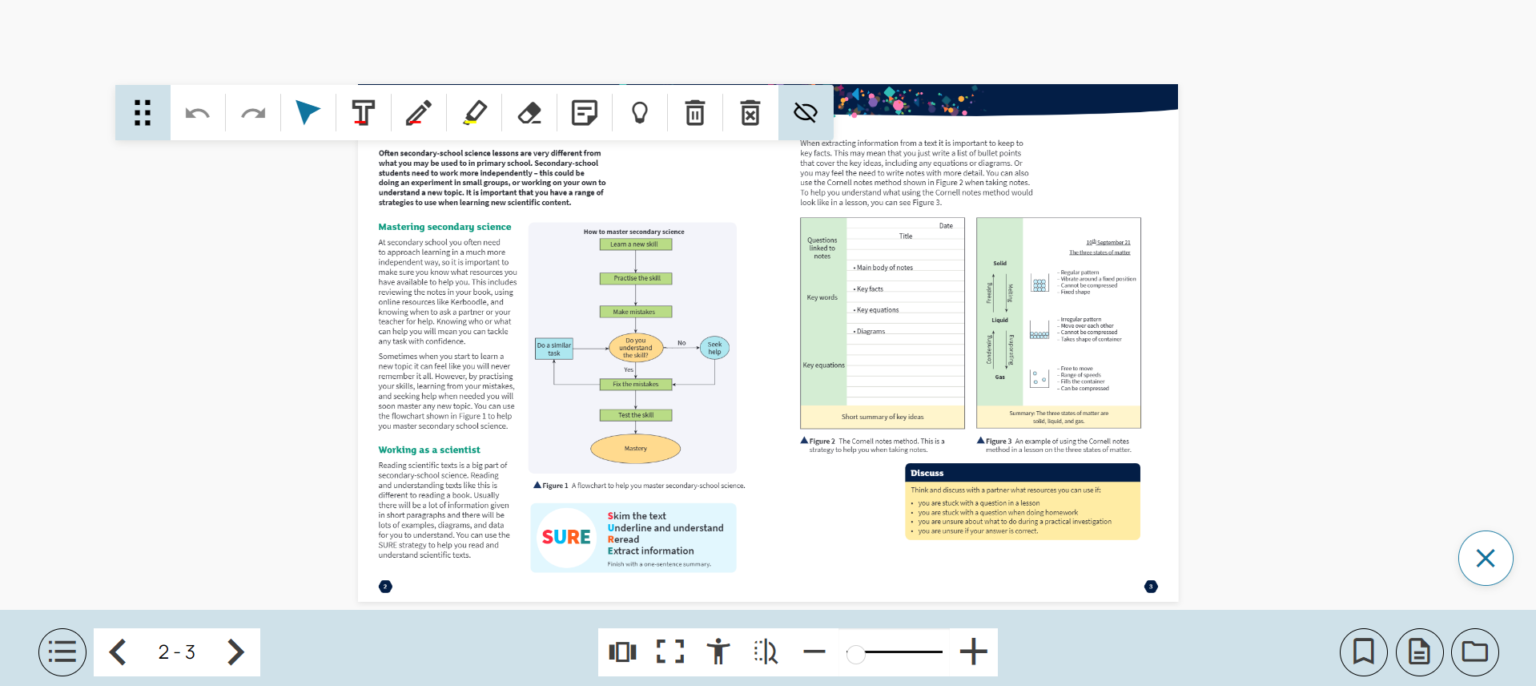The width and height of the screenshot is (1536, 686).
Task: Undo the last annotation action
Action: [x=197, y=112]
